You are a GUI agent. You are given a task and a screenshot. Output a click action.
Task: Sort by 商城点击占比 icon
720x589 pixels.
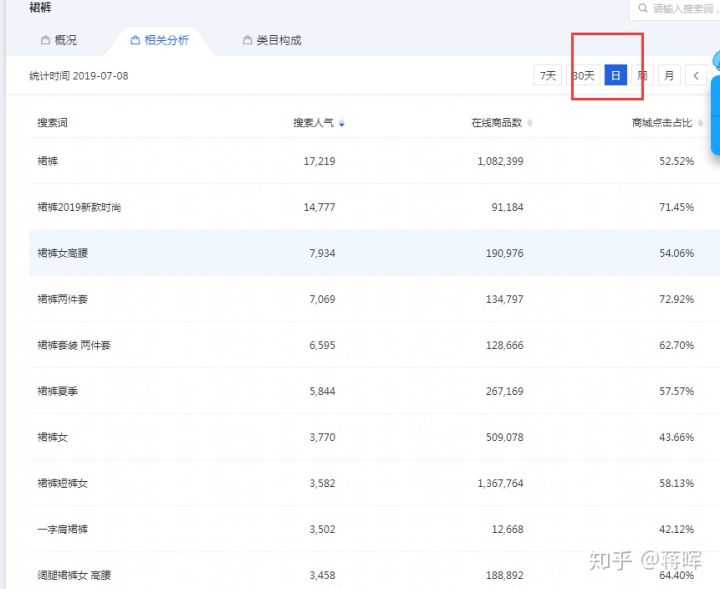pyautogui.click(x=700, y=123)
